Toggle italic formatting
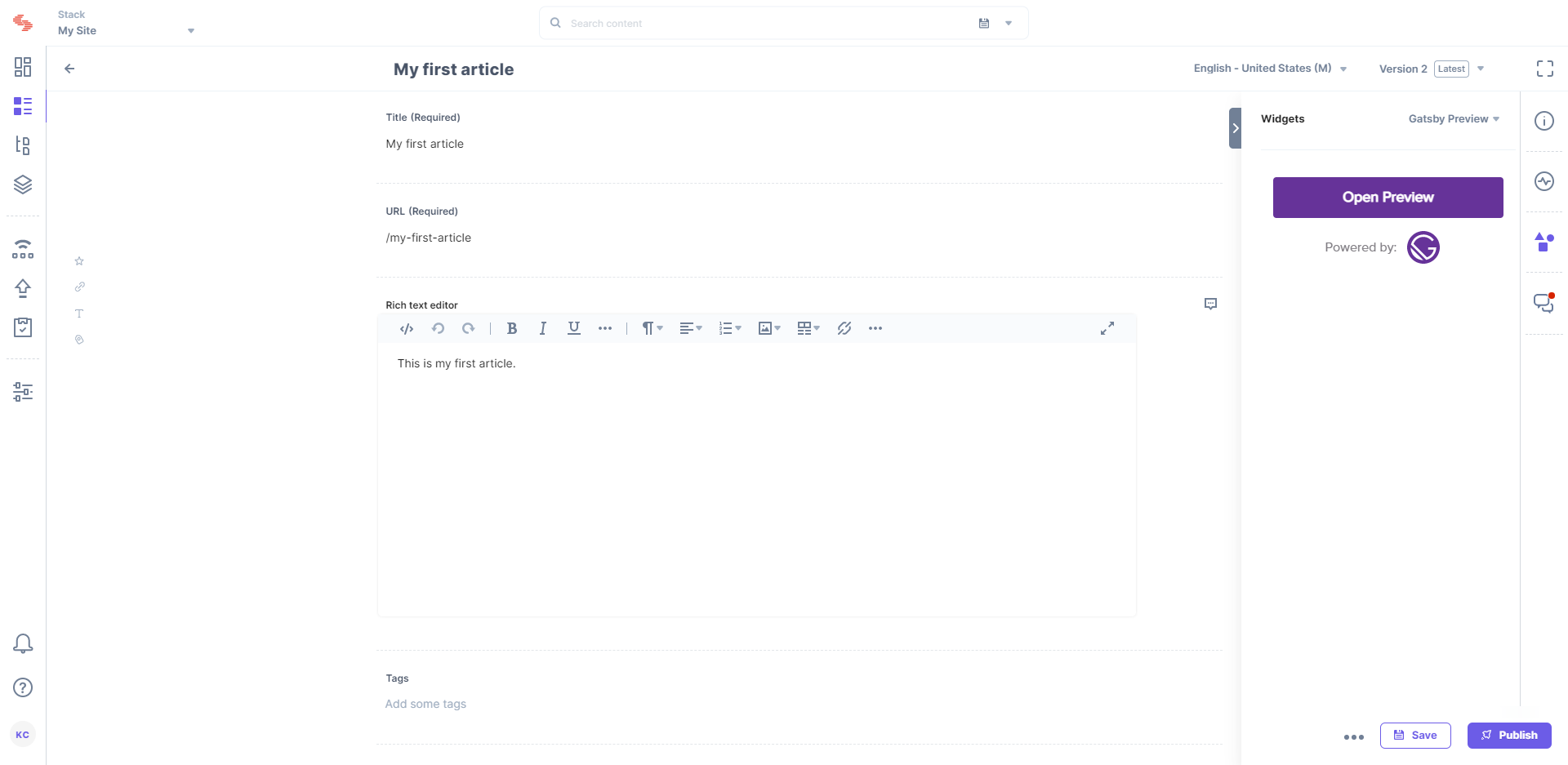Image resolution: width=1568 pixels, height=765 pixels. (x=542, y=328)
